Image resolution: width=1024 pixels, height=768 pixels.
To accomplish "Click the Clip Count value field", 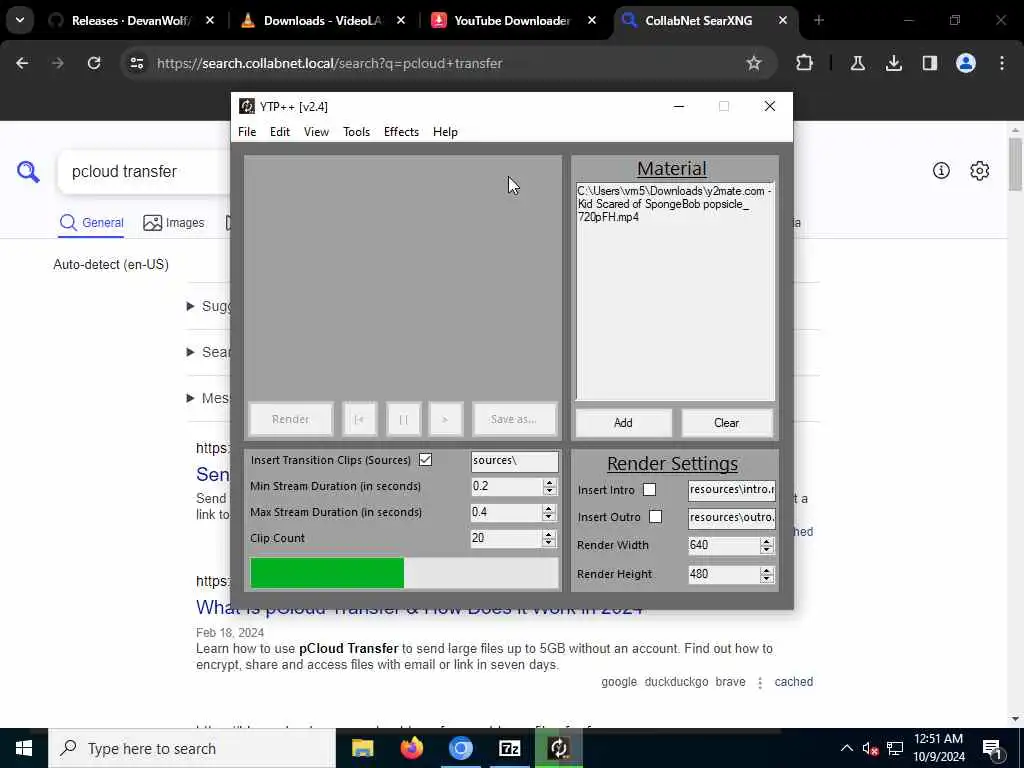I will [x=506, y=538].
